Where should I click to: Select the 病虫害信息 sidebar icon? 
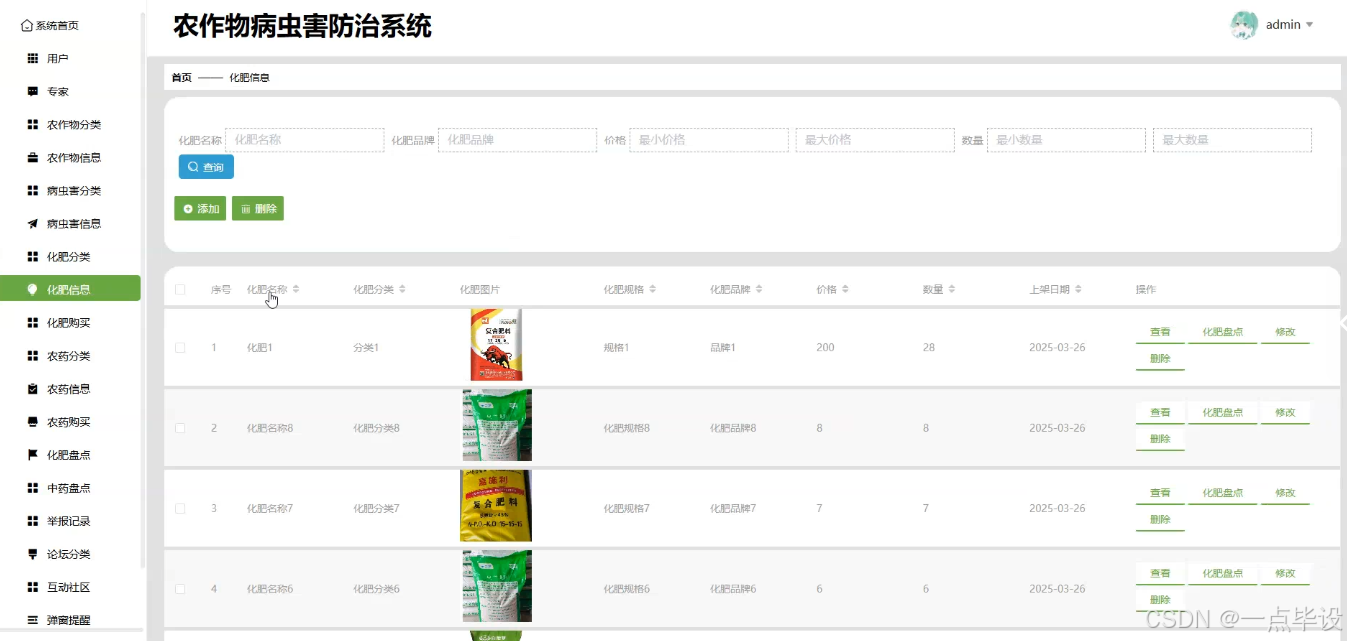(x=65, y=223)
